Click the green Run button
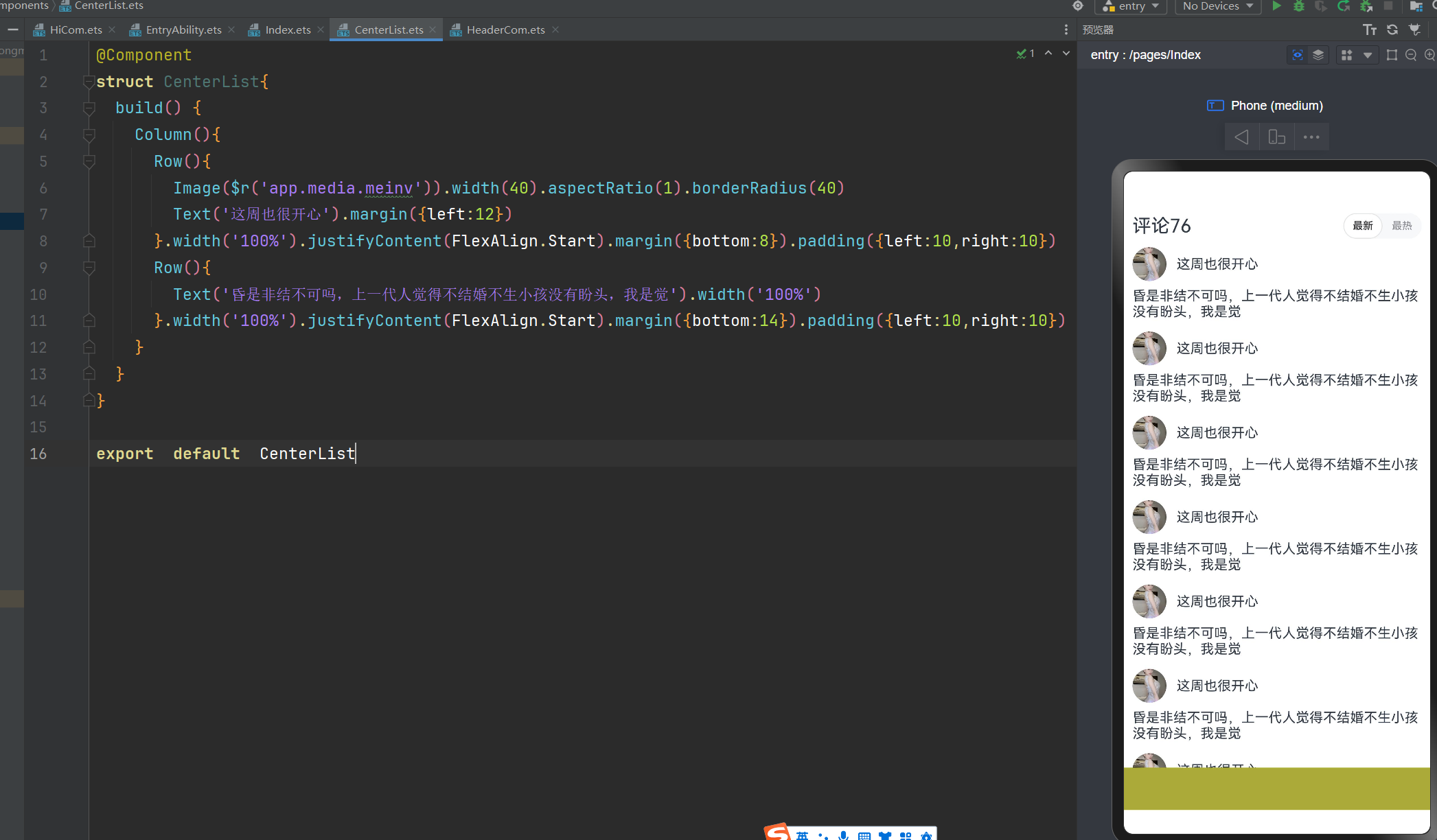Viewport: 1437px width, 840px height. pyautogui.click(x=1276, y=6)
